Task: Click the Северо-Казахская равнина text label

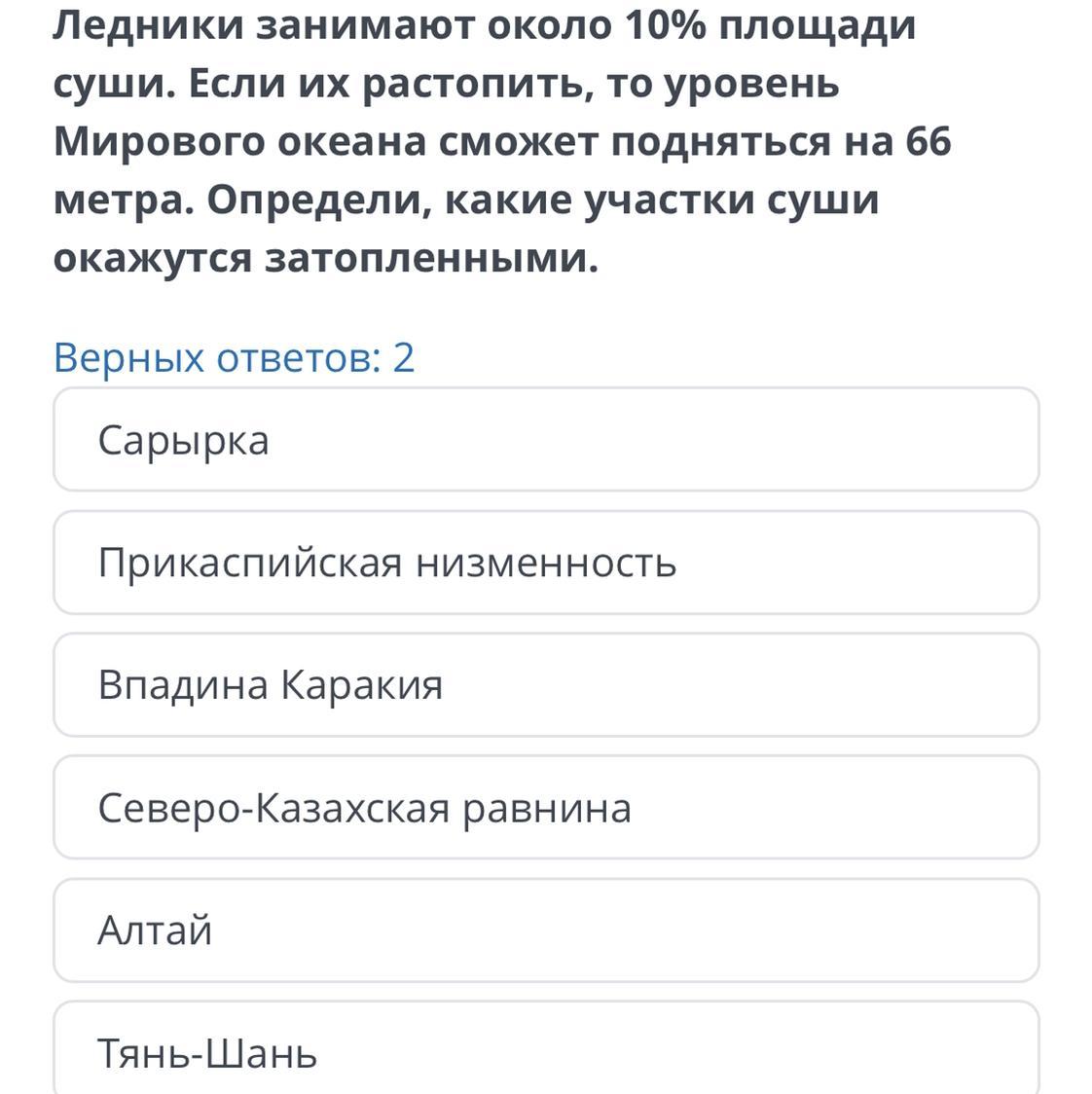Action: coord(364,809)
